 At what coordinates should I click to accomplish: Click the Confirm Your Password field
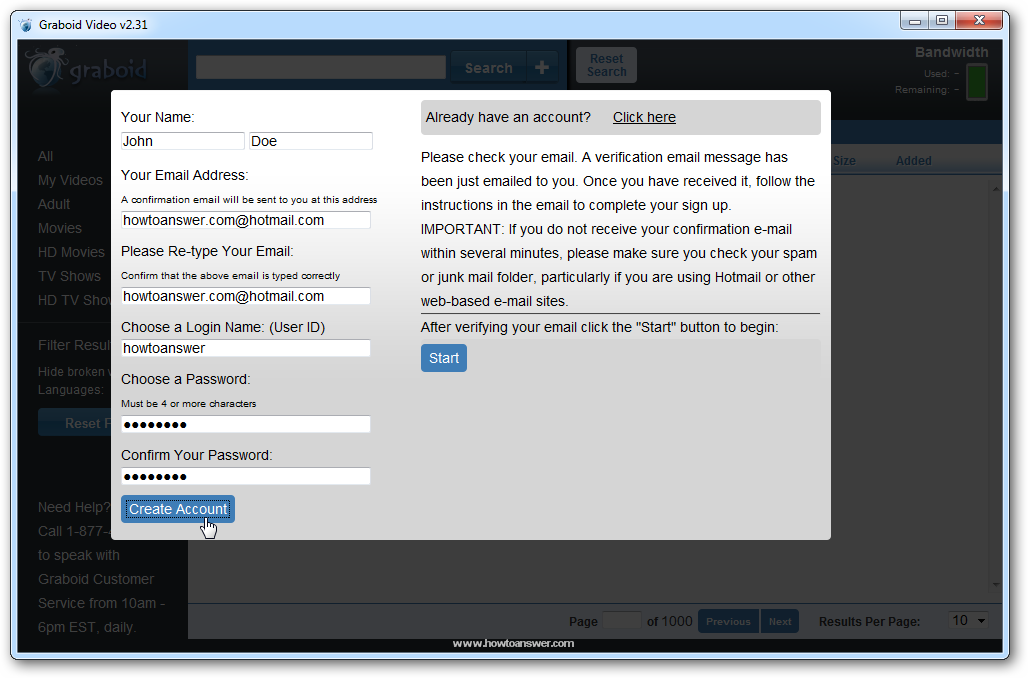pyautogui.click(x=246, y=476)
